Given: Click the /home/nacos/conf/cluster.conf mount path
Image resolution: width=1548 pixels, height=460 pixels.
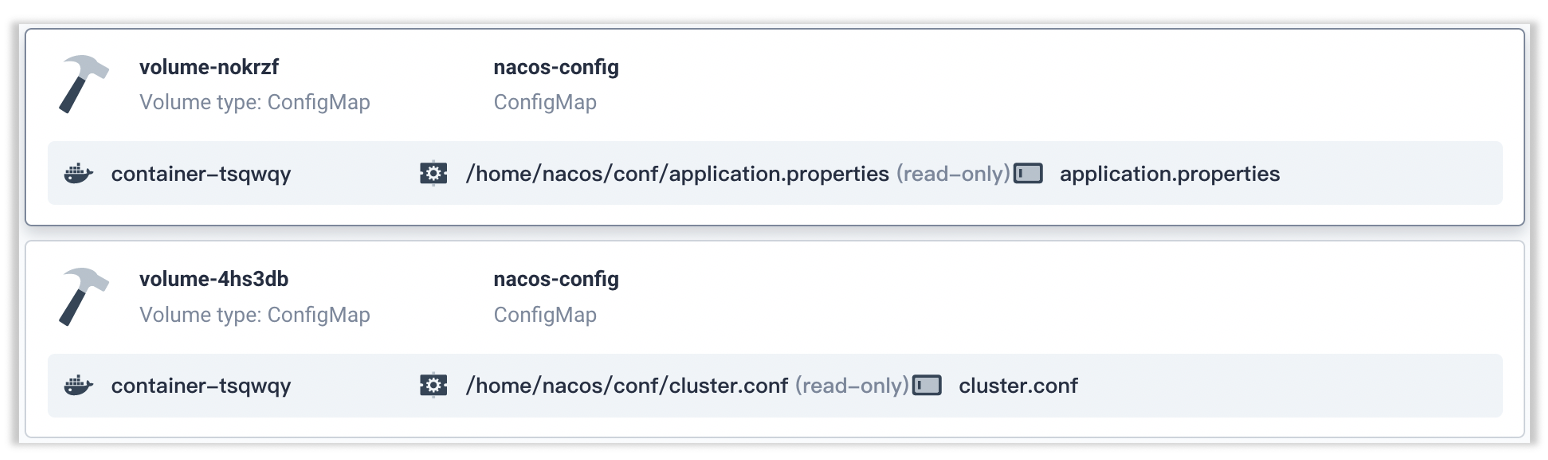Looking at the screenshot, I should tap(627, 386).
